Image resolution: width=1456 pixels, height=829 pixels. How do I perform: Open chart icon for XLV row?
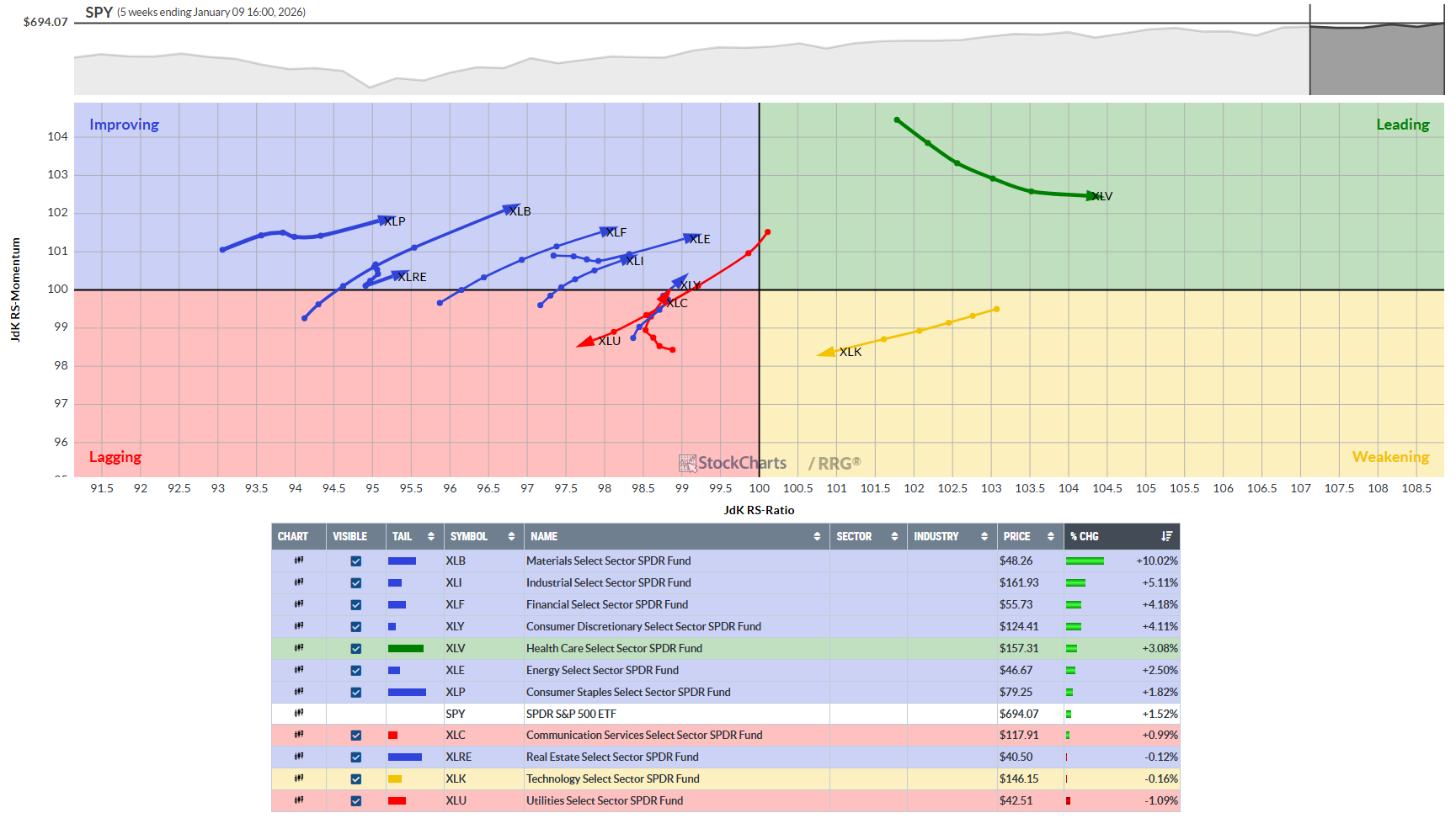(x=298, y=648)
